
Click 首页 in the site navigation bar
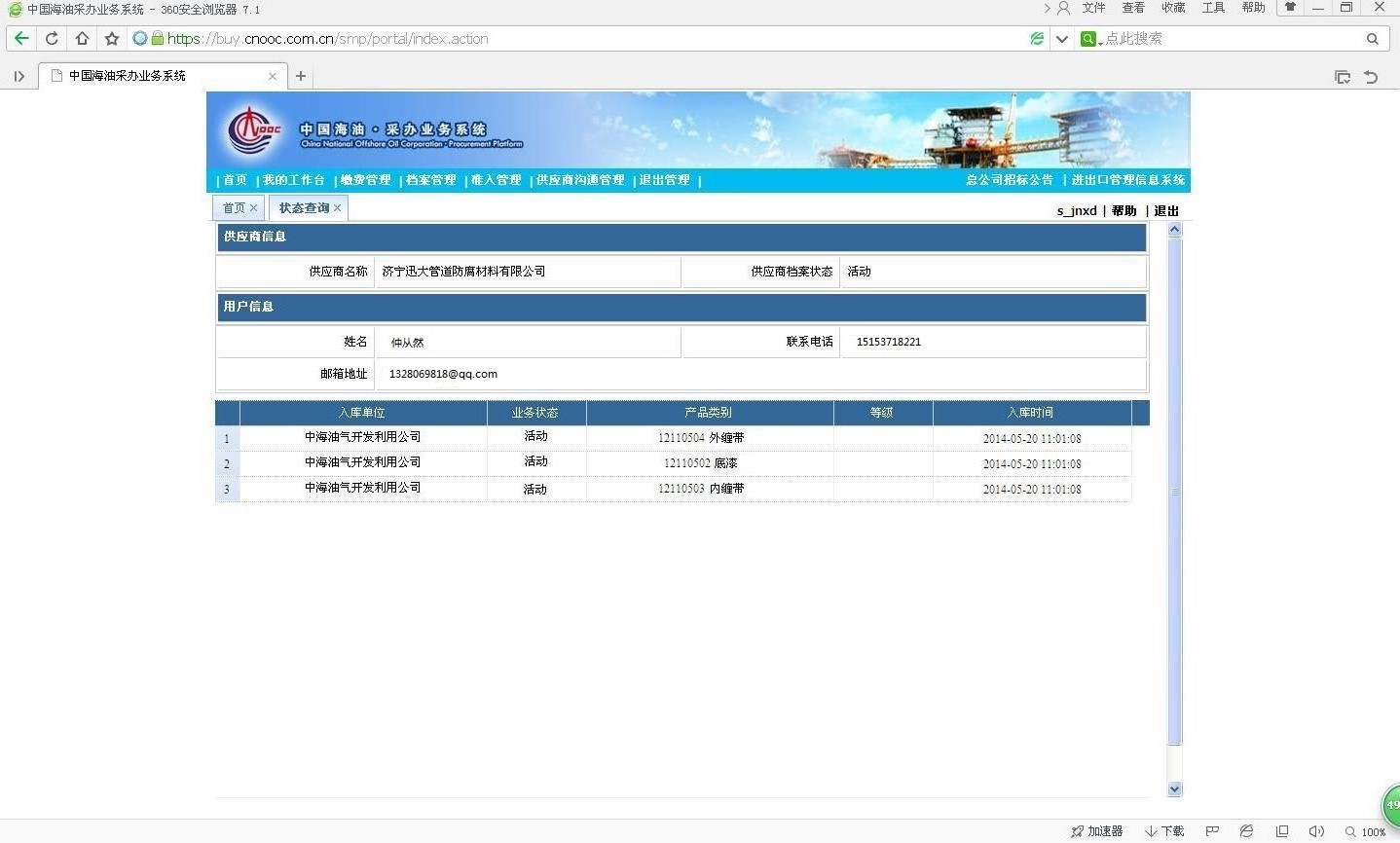coord(235,180)
